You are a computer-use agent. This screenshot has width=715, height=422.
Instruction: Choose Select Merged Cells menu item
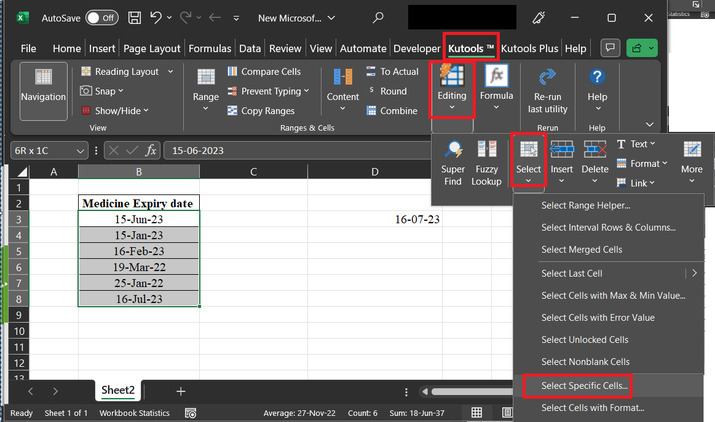tap(582, 250)
